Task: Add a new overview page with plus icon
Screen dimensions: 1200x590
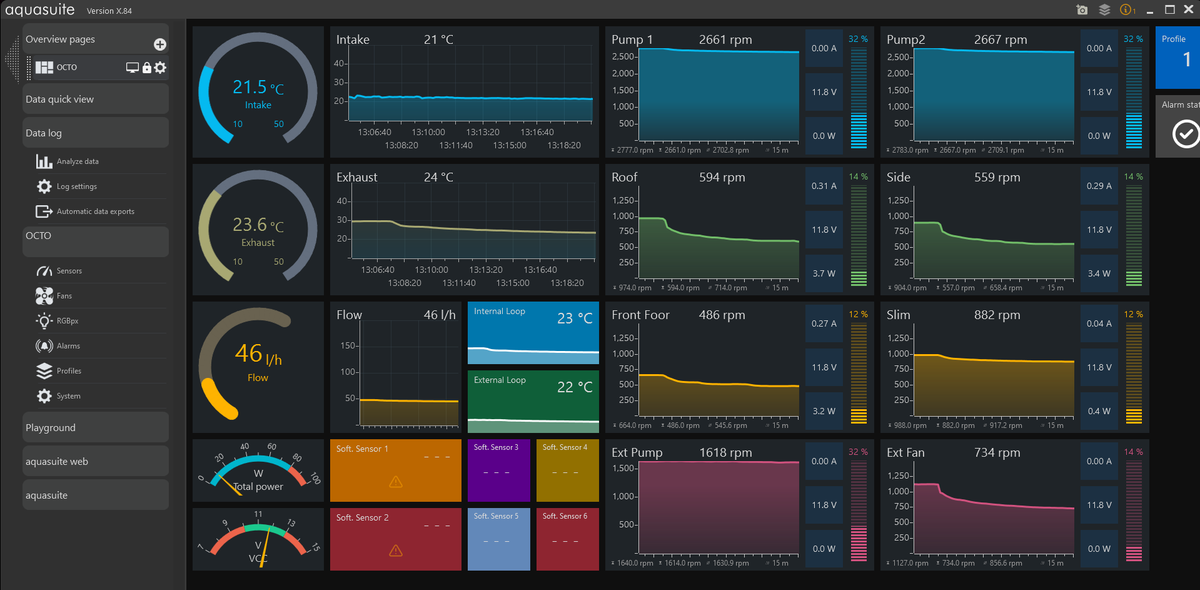Action: pos(160,44)
